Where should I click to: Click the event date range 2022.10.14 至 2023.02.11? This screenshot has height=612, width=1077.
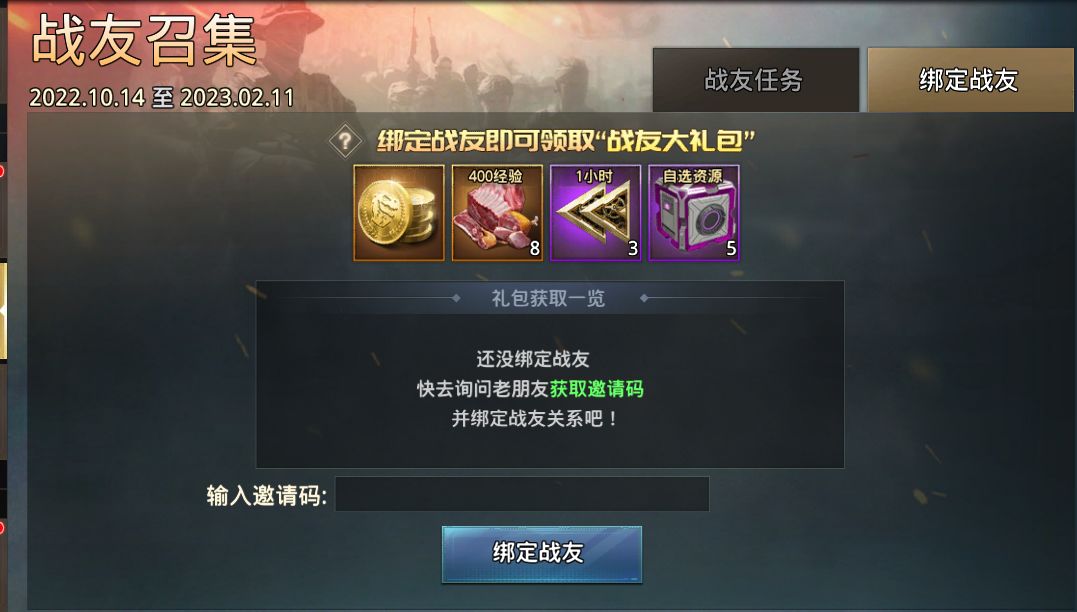[161, 98]
